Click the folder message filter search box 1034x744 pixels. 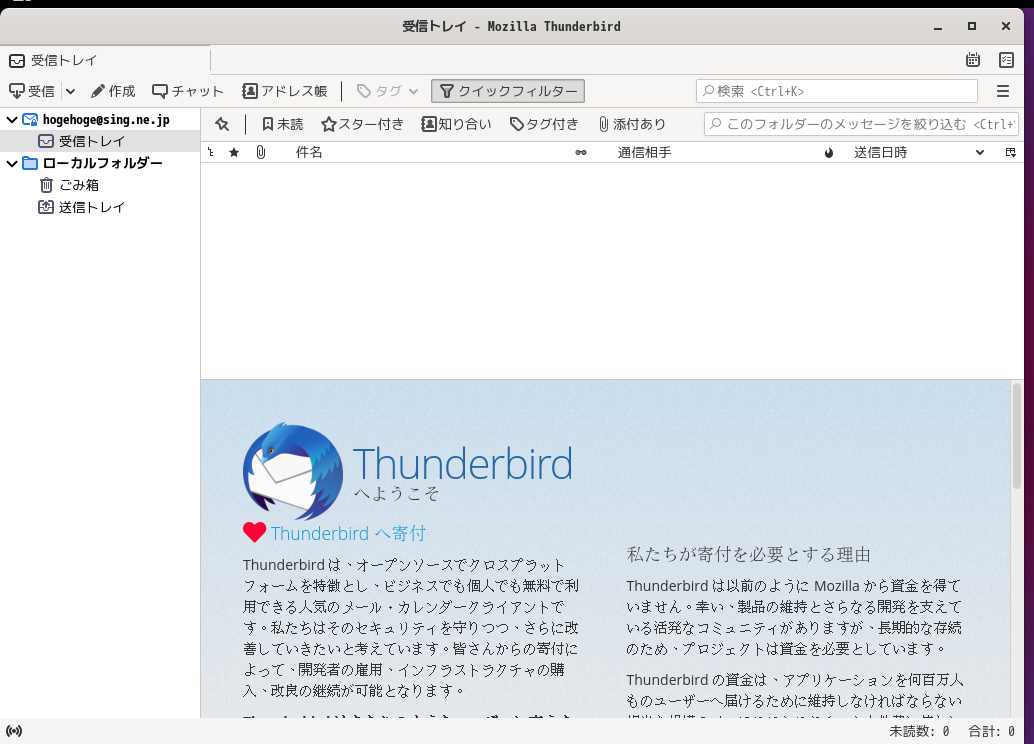pyautogui.click(x=861, y=124)
